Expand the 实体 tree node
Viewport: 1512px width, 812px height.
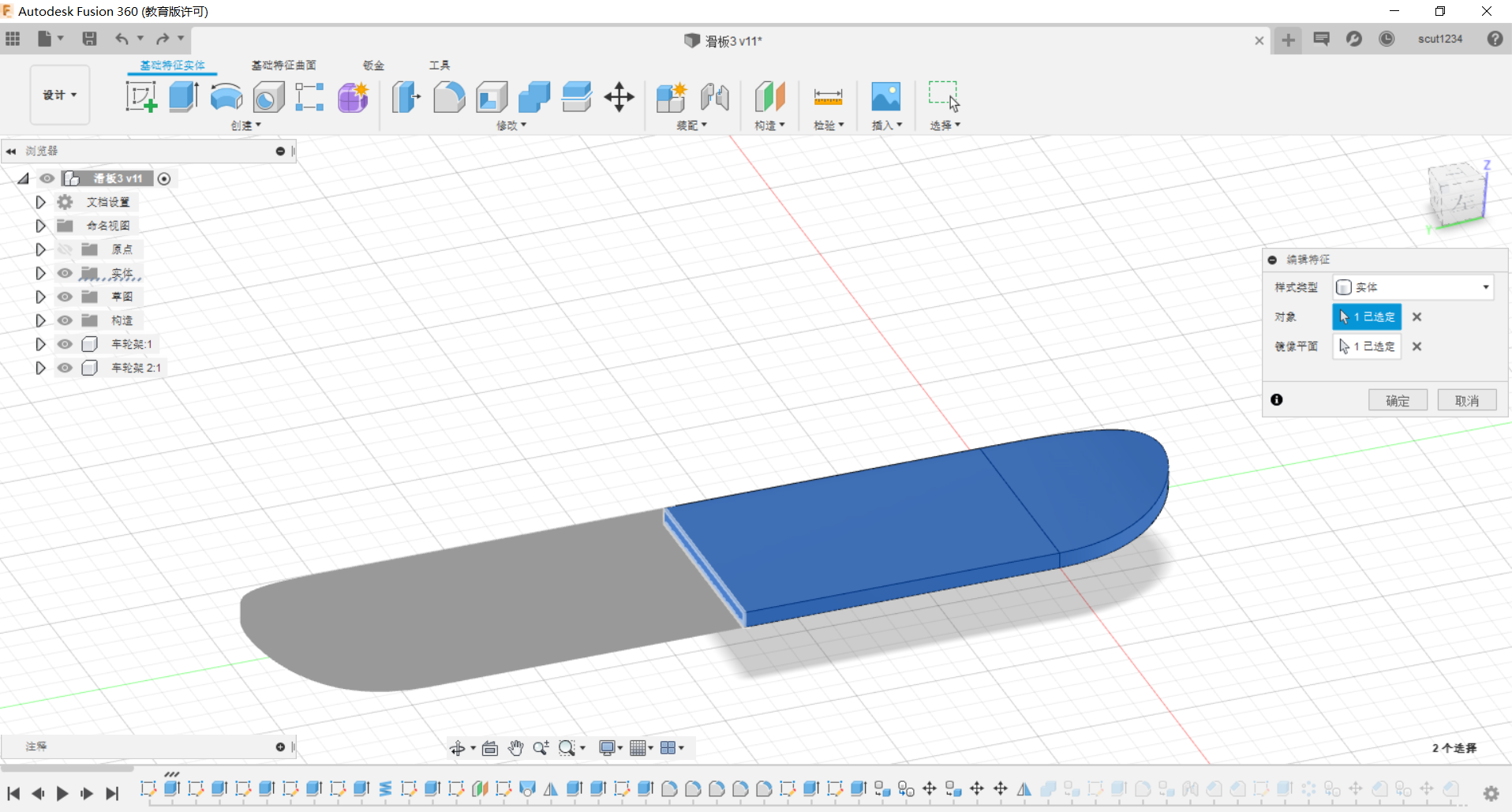point(40,273)
